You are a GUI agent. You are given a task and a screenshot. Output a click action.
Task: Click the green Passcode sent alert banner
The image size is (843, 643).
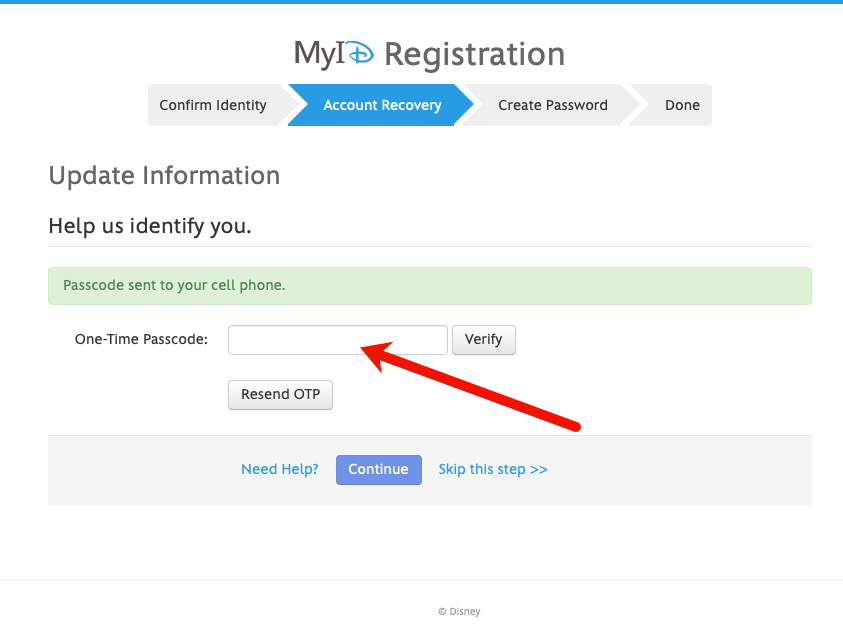click(429, 286)
